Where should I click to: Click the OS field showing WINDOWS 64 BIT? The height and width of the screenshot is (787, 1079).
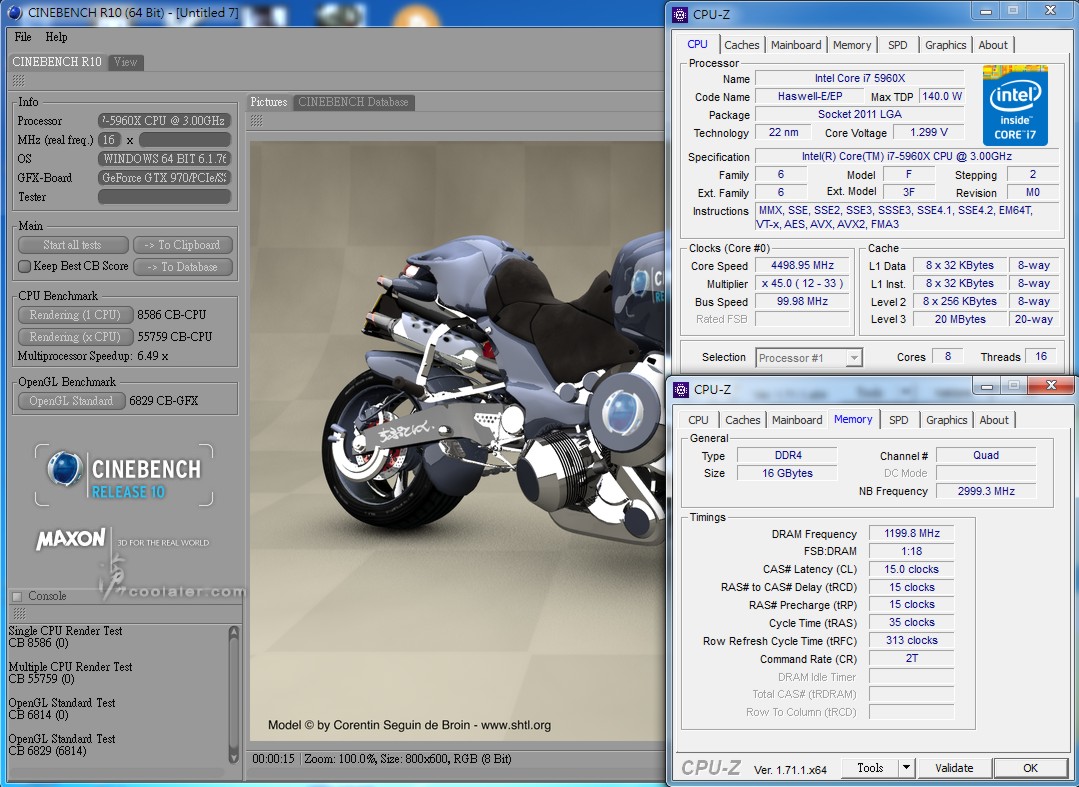click(164, 158)
